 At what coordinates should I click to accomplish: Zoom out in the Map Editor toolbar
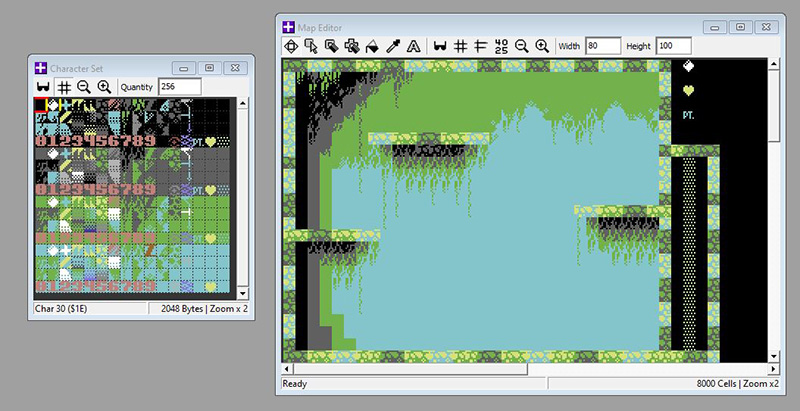point(521,46)
